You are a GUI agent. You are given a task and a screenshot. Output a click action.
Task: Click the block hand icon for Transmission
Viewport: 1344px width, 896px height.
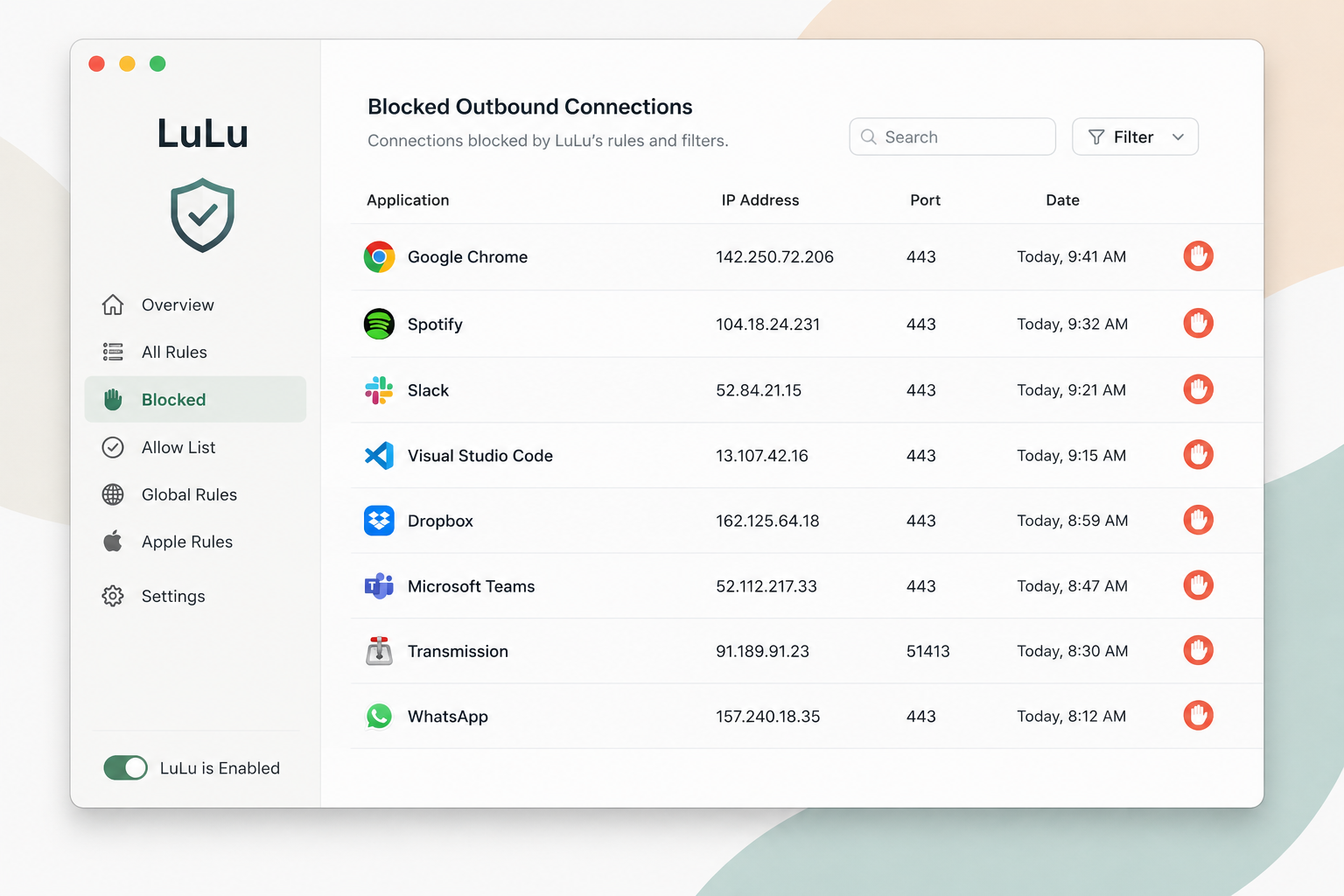tap(1198, 650)
